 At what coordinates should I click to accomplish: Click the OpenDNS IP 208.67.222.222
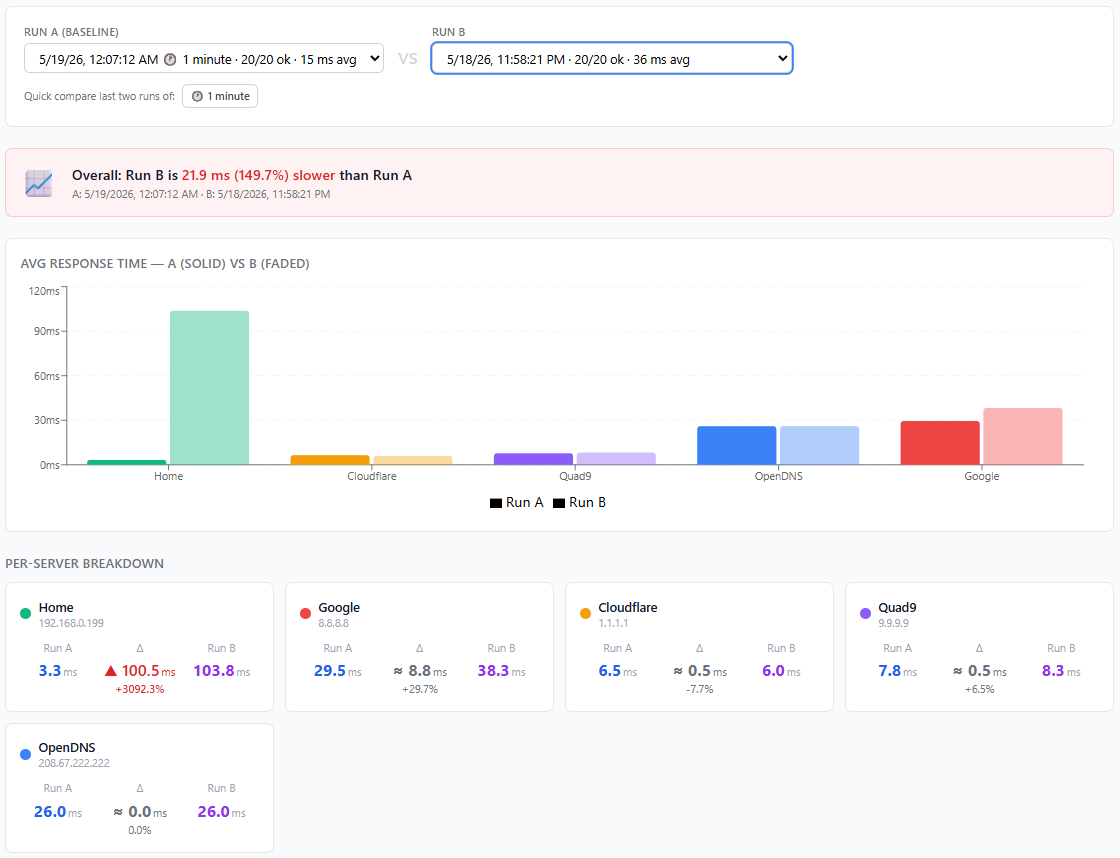[74, 763]
